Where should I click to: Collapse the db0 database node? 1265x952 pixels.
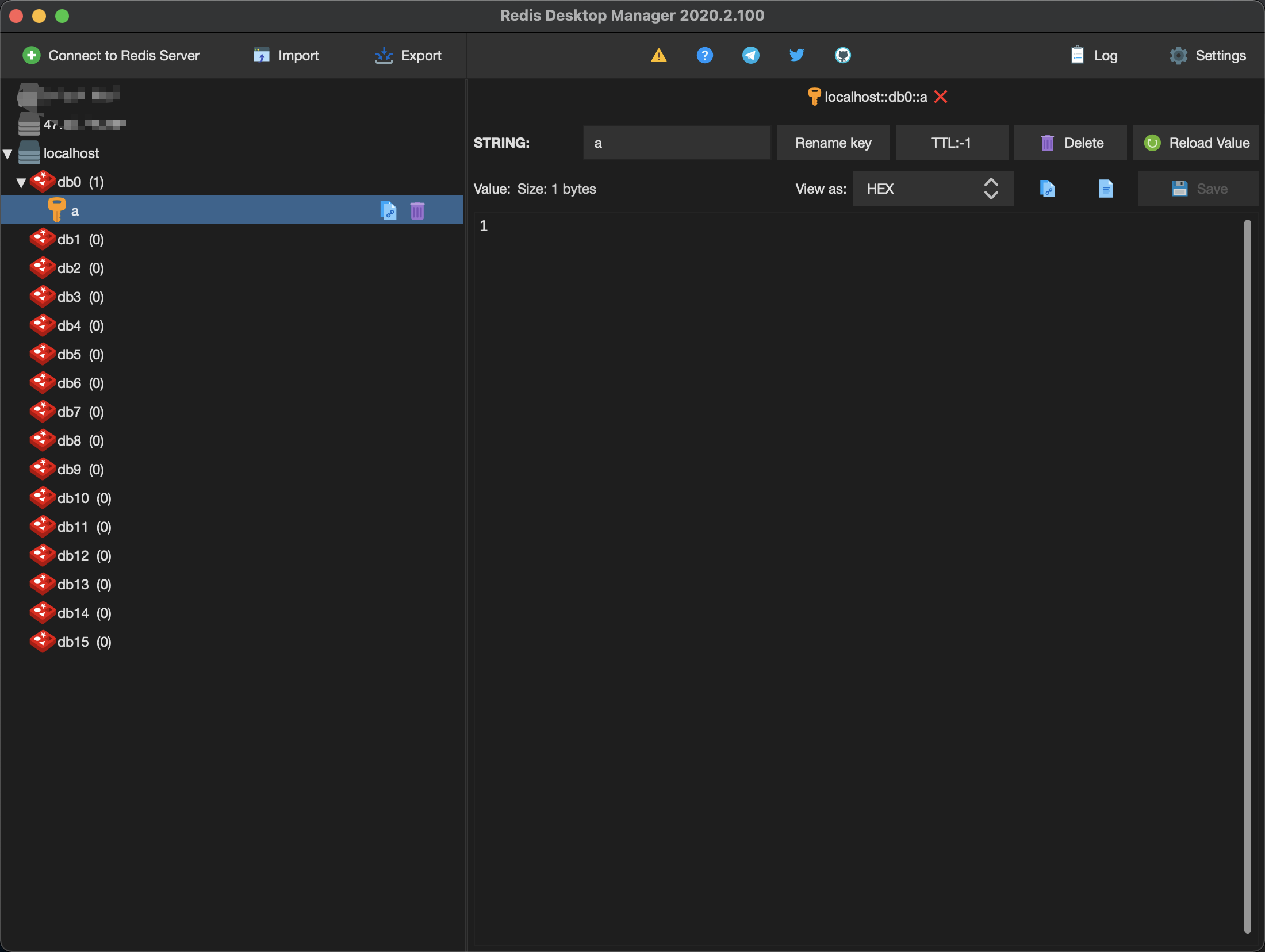coord(21,183)
